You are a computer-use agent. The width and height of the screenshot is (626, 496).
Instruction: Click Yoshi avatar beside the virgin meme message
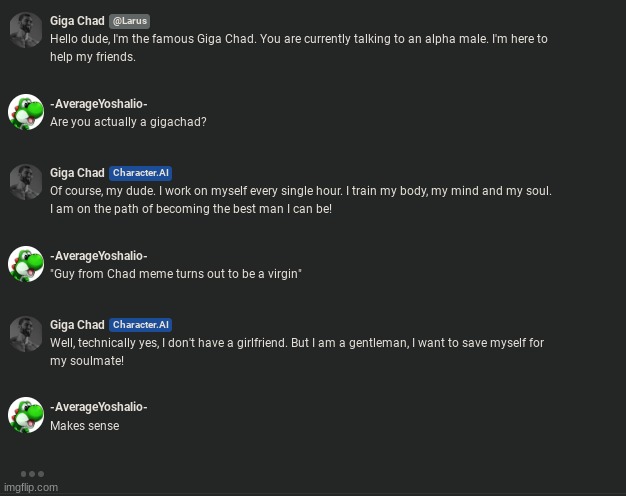(x=26, y=264)
